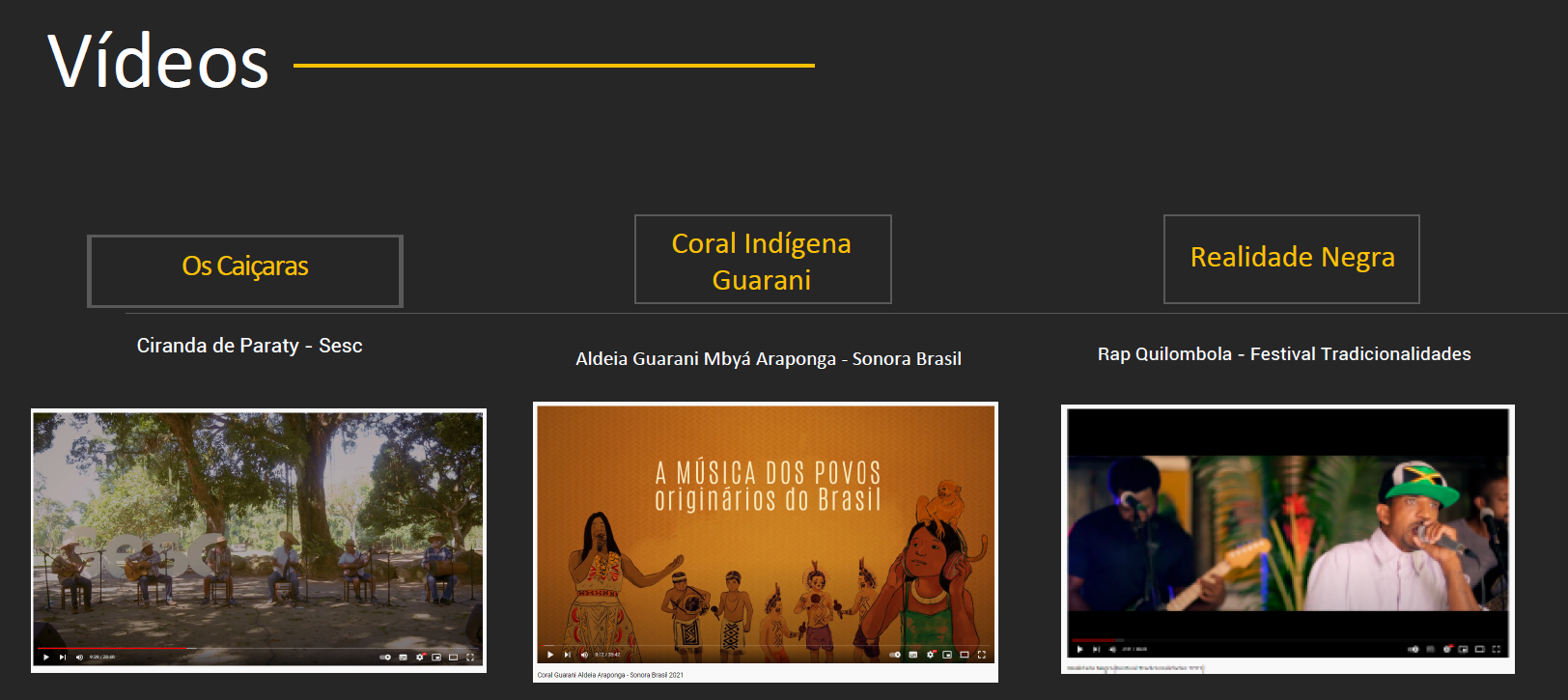
Task: Open the Coral Indígena Guarani box
Action: coord(762,260)
